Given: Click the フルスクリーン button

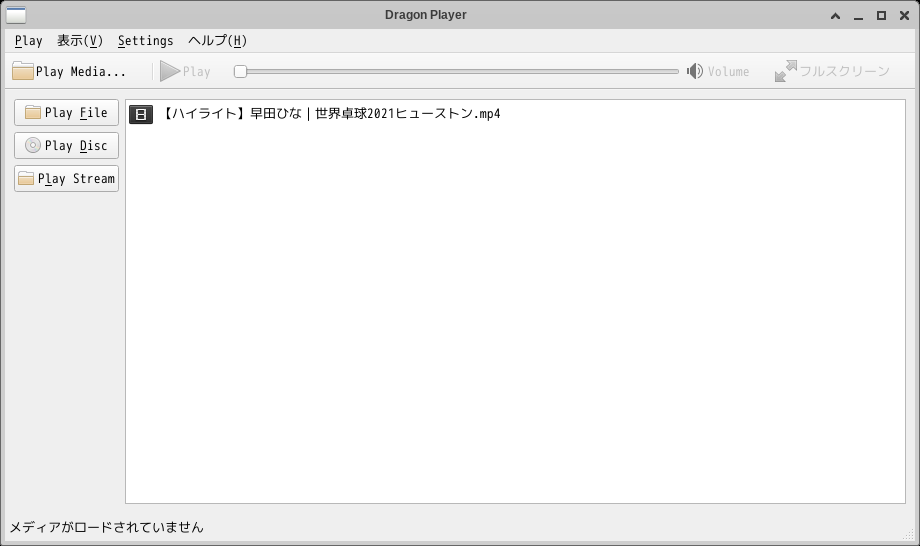Looking at the screenshot, I should point(833,72).
